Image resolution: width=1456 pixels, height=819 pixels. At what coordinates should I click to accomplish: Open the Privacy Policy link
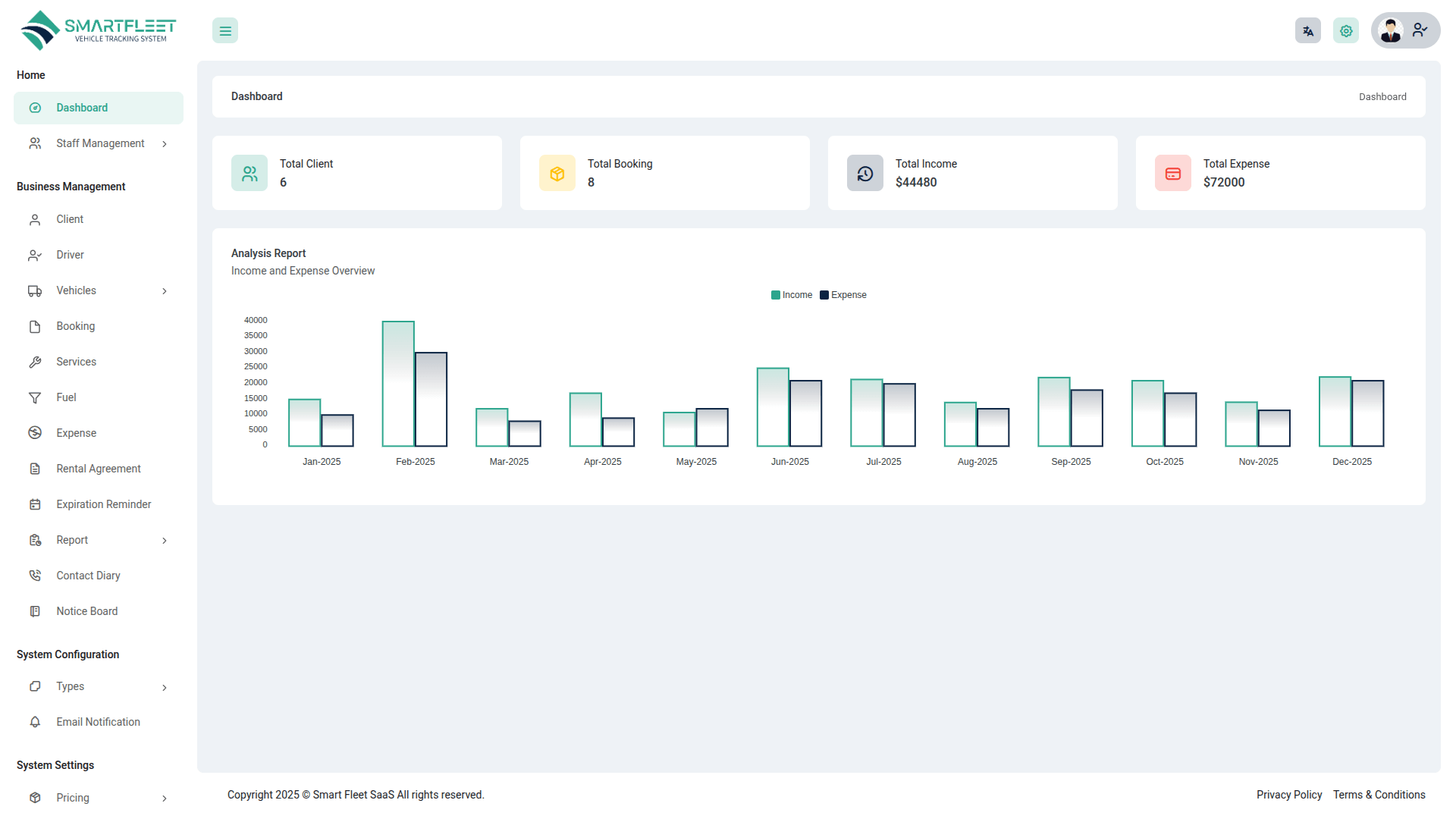[1288, 795]
